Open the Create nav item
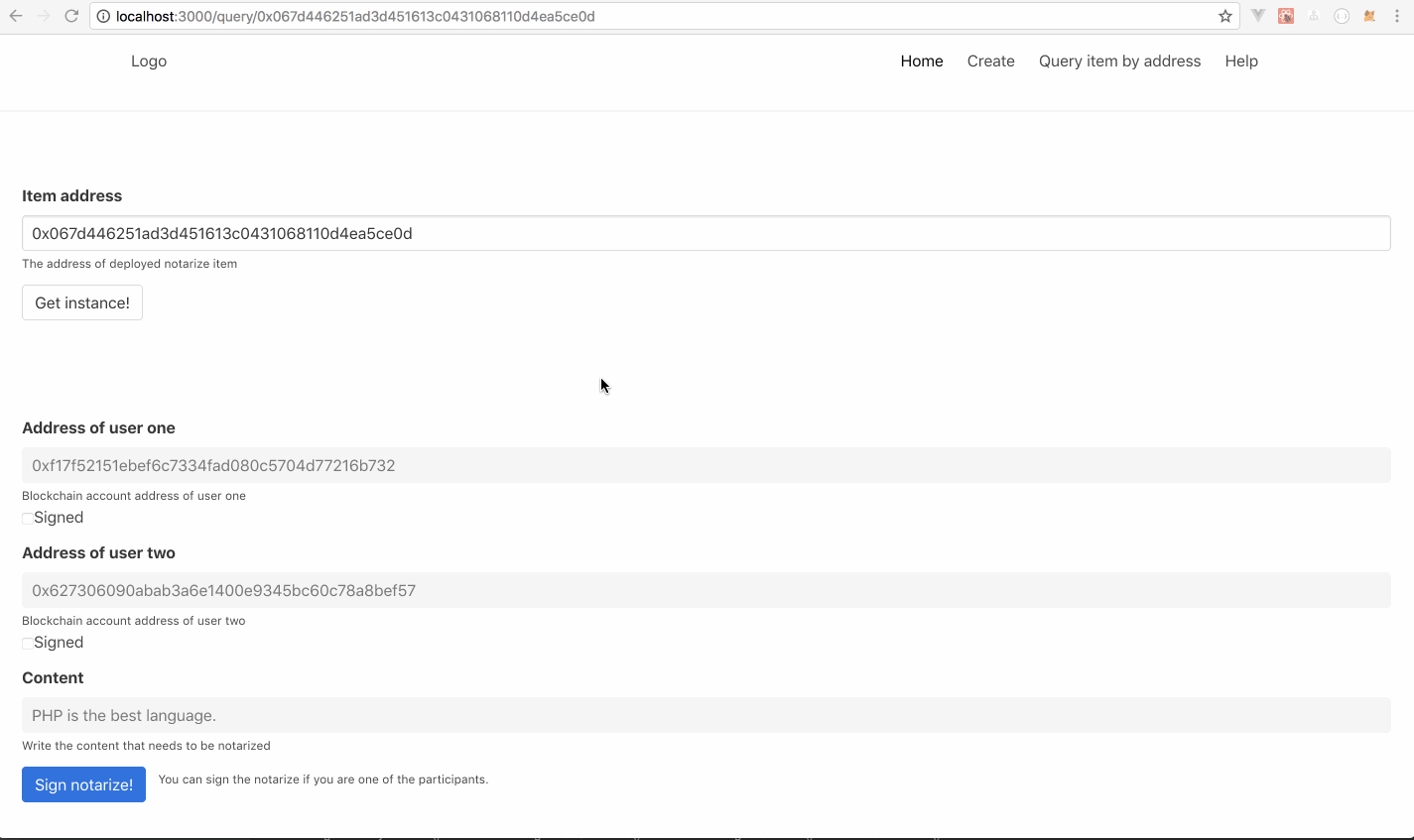Screen dimensions: 1414x840 pos(991,61)
